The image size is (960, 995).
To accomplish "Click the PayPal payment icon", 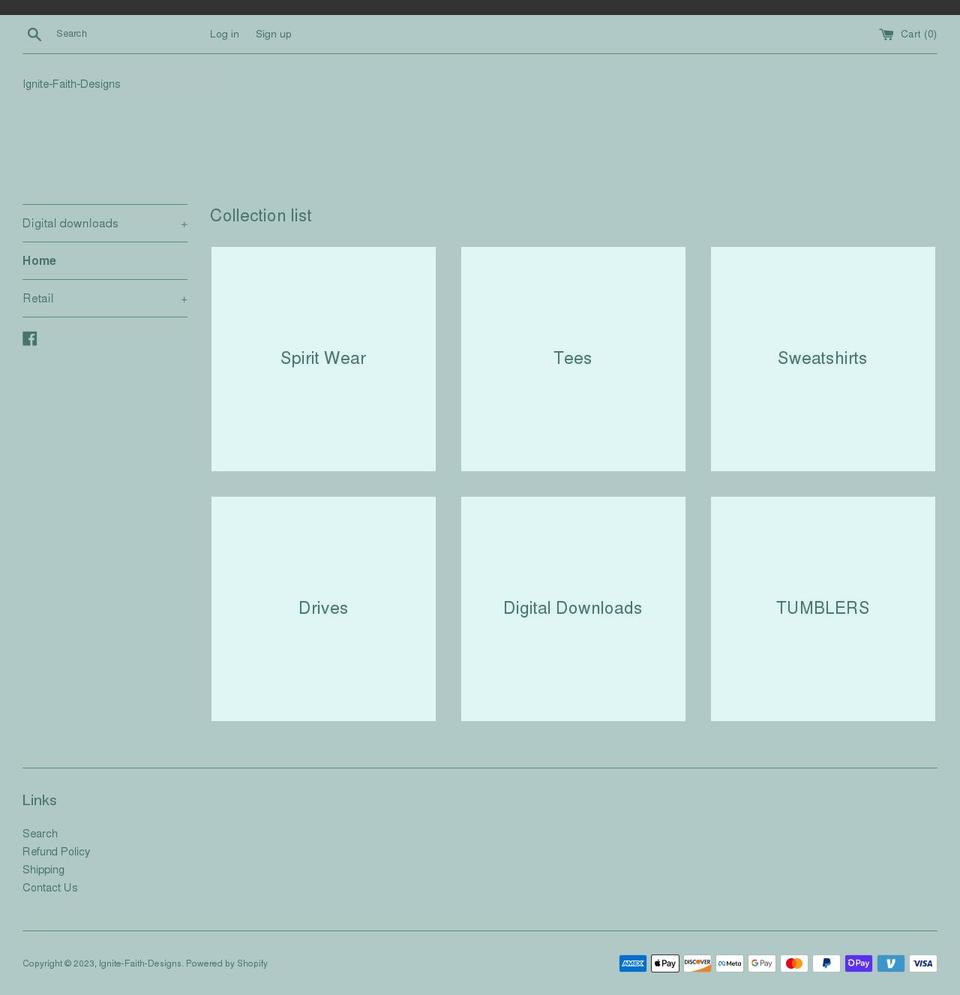I will point(826,963).
